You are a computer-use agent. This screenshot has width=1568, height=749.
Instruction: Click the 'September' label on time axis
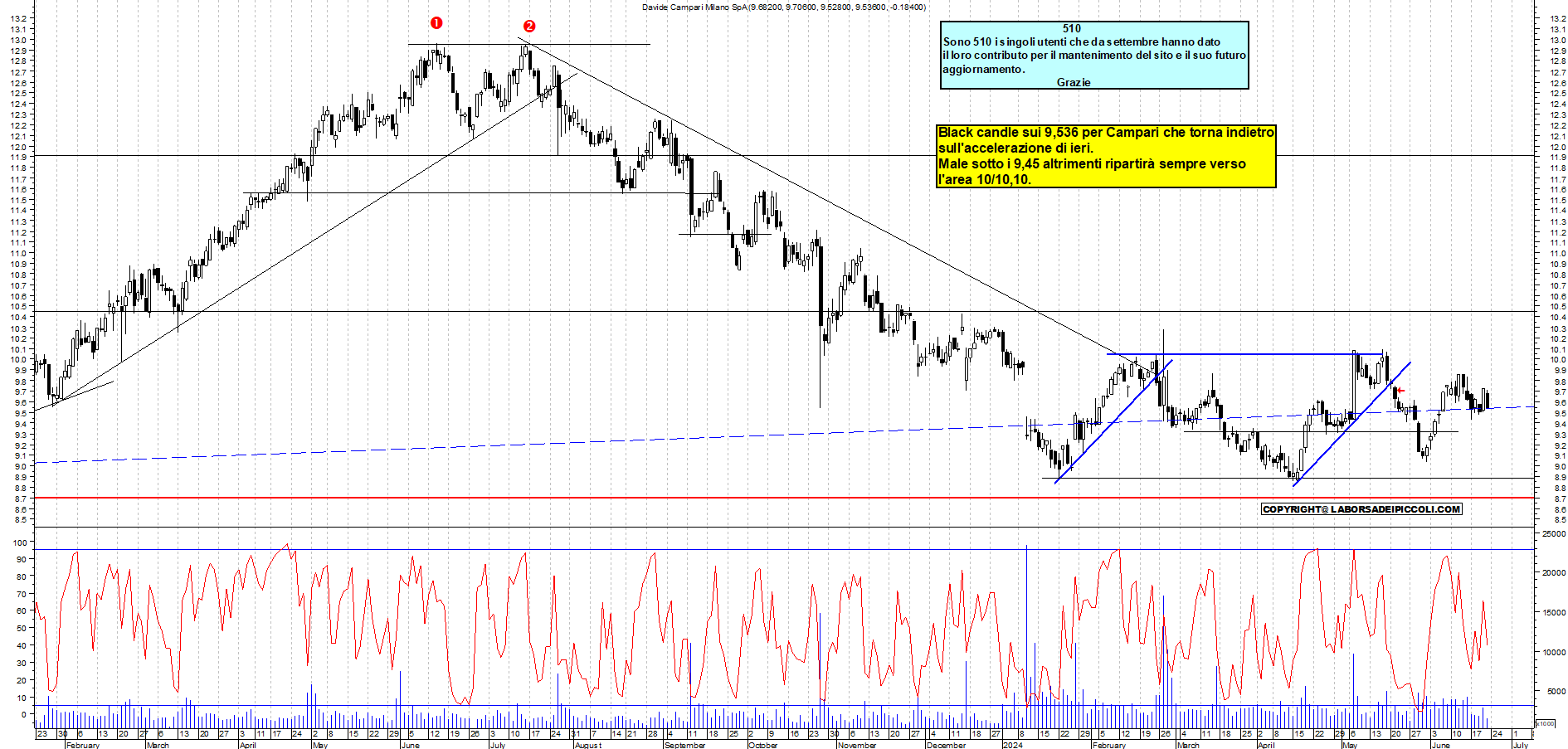pos(685,745)
